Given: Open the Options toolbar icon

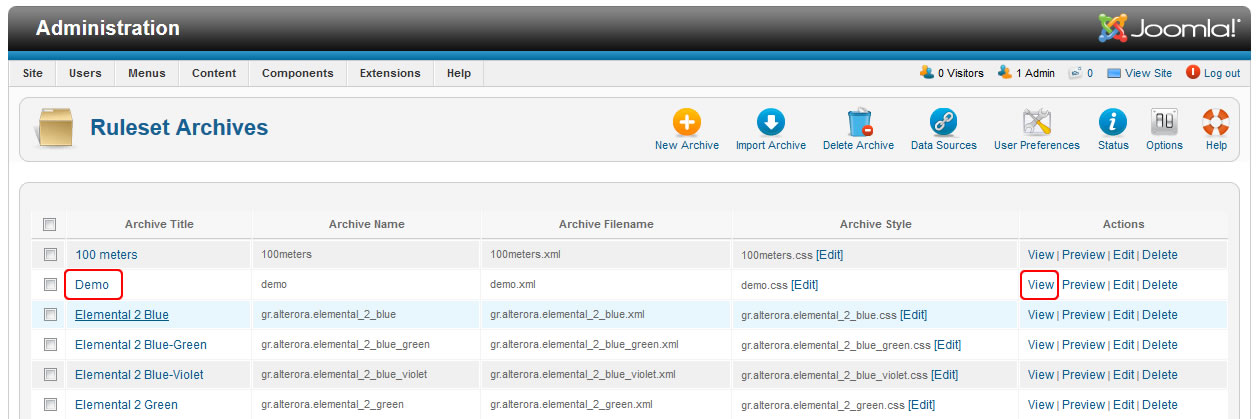Looking at the screenshot, I should (x=1164, y=123).
